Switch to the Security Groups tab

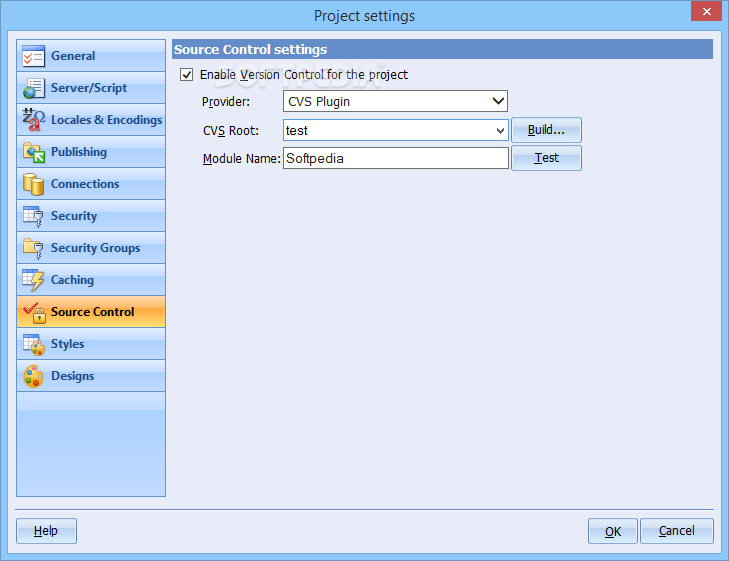91,248
